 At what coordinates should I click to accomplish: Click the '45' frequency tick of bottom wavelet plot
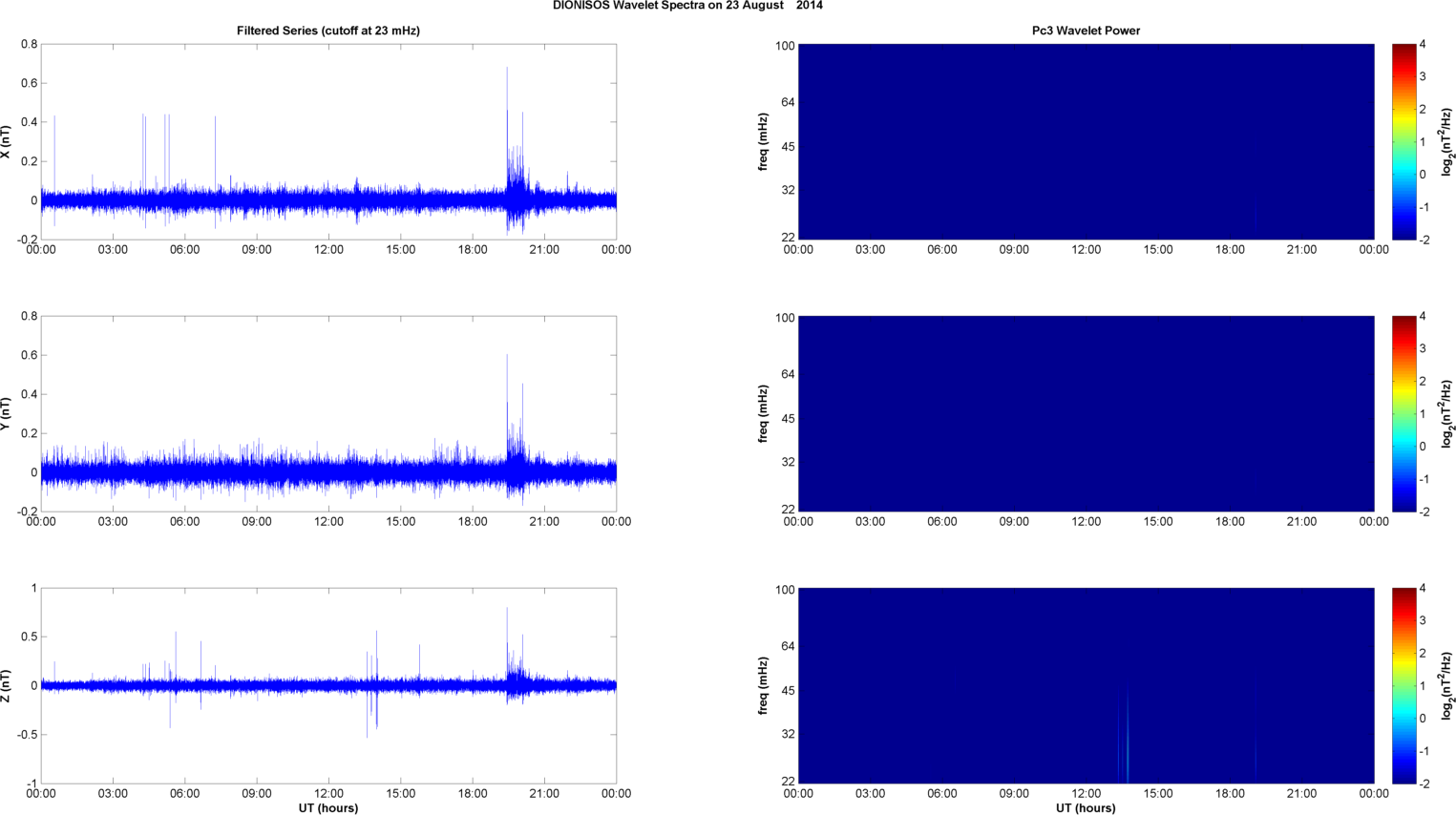[788, 691]
